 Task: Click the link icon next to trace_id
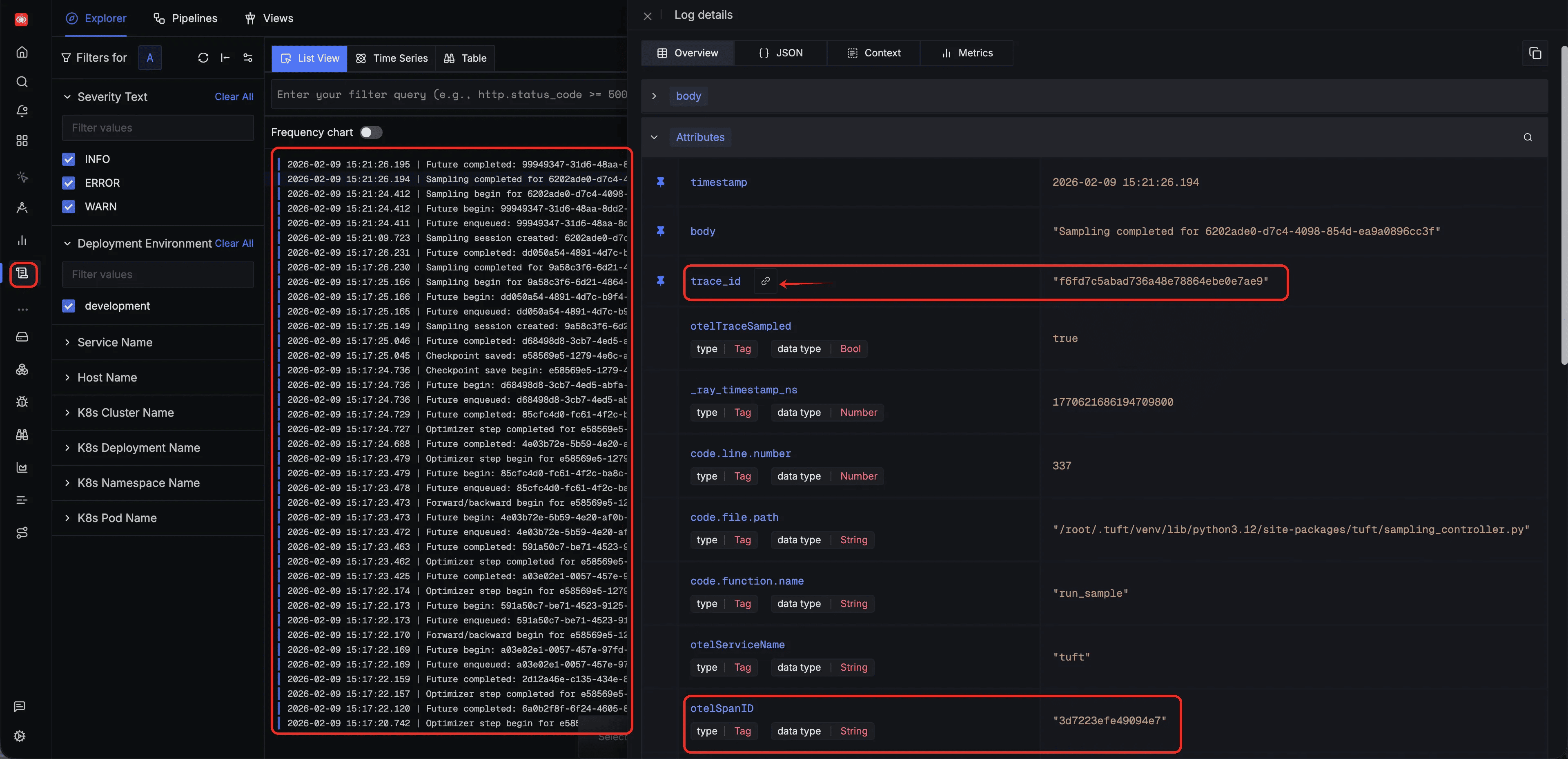(x=765, y=281)
